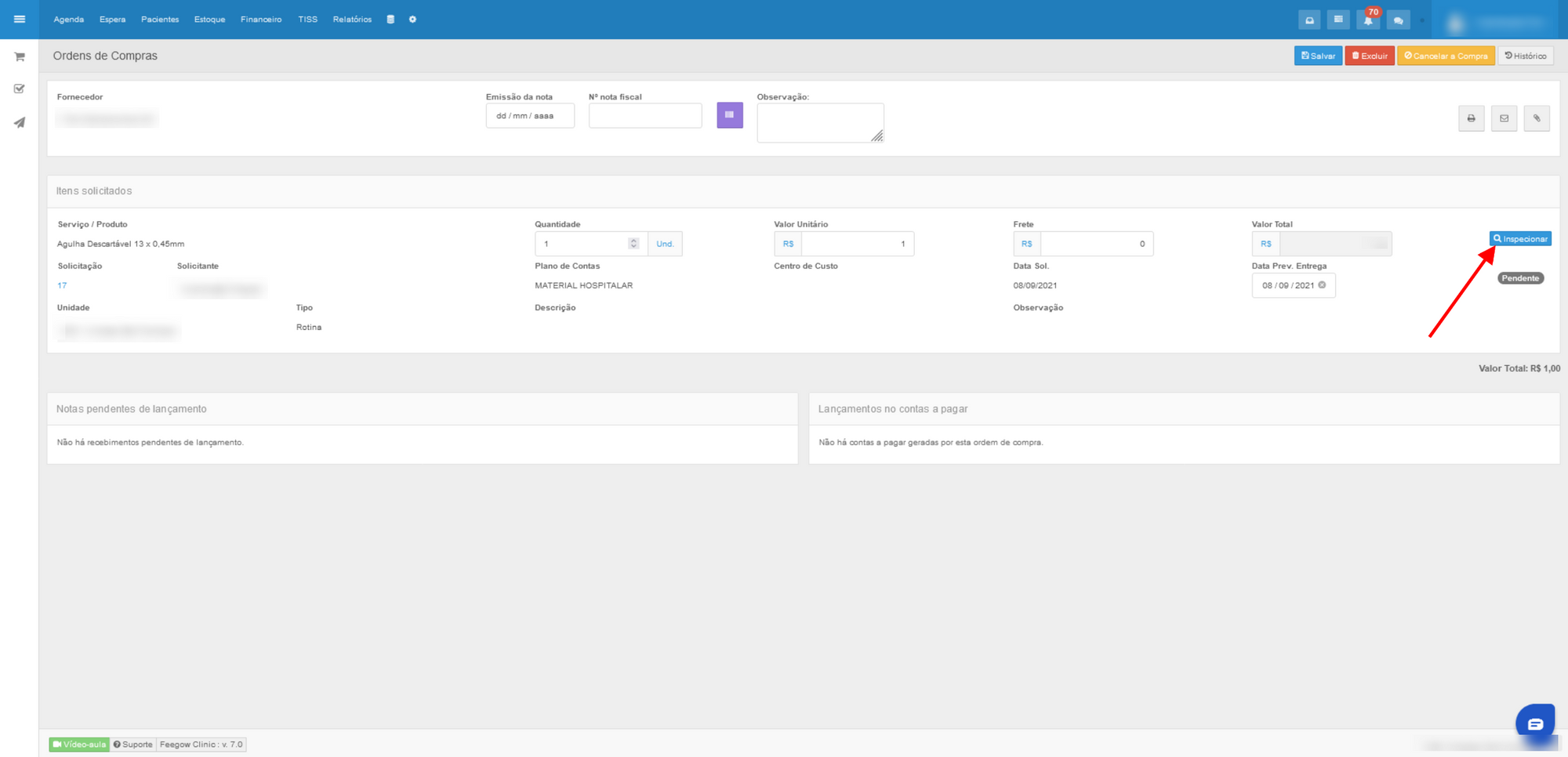Open the paper plane sidebar icon
The width and height of the screenshot is (1568, 757).
[x=20, y=122]
